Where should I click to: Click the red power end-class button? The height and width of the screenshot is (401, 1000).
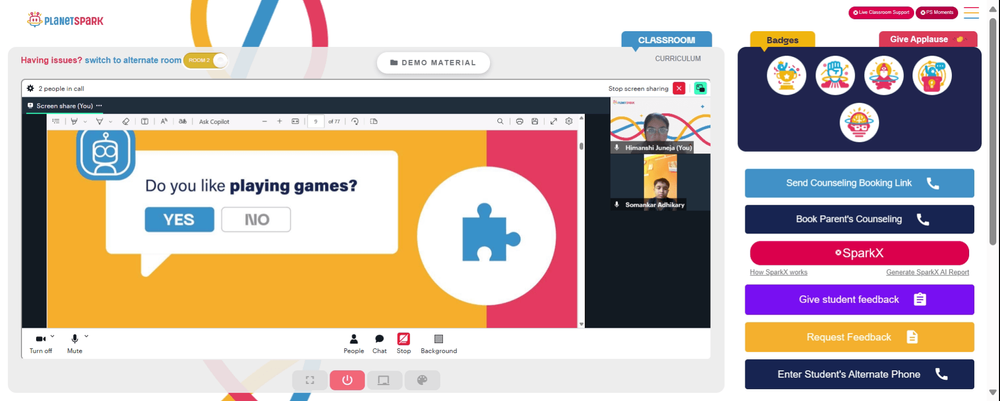[x=348, y=381]
